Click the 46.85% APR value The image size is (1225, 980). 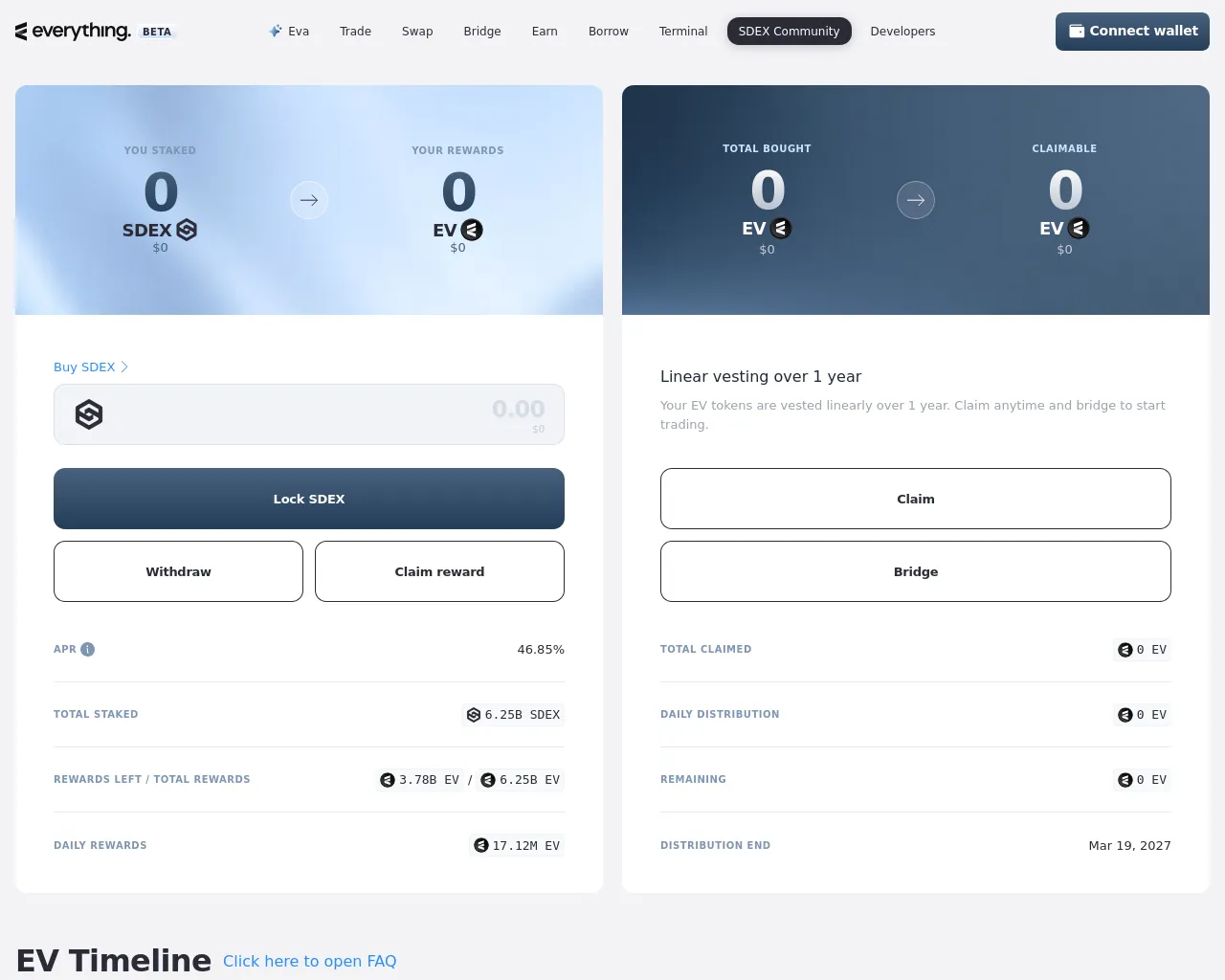click(541, 649)
